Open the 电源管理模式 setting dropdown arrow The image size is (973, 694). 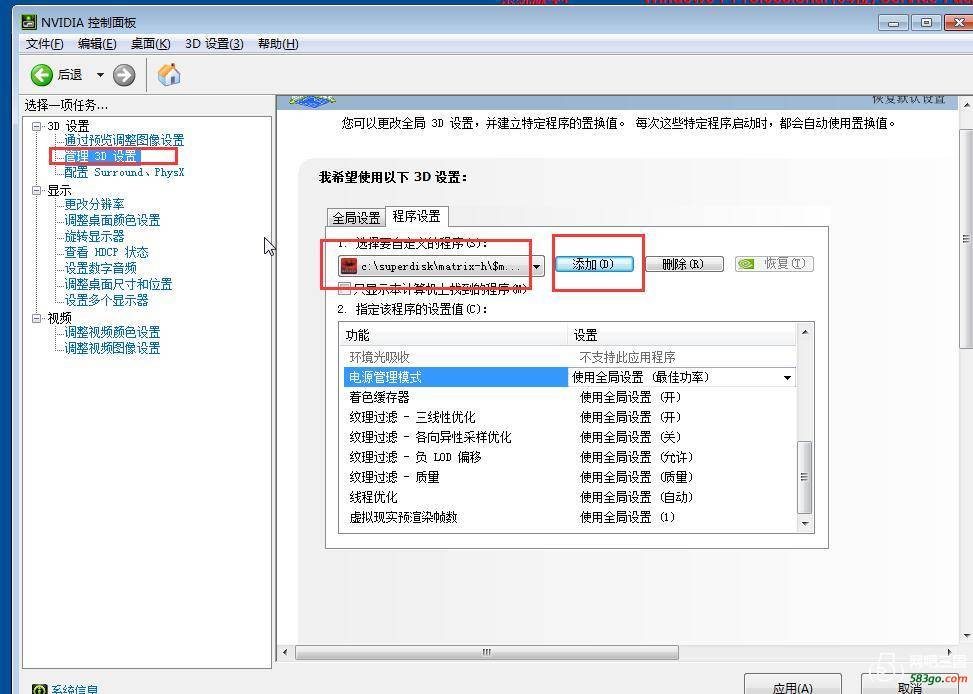coord(787,377)
